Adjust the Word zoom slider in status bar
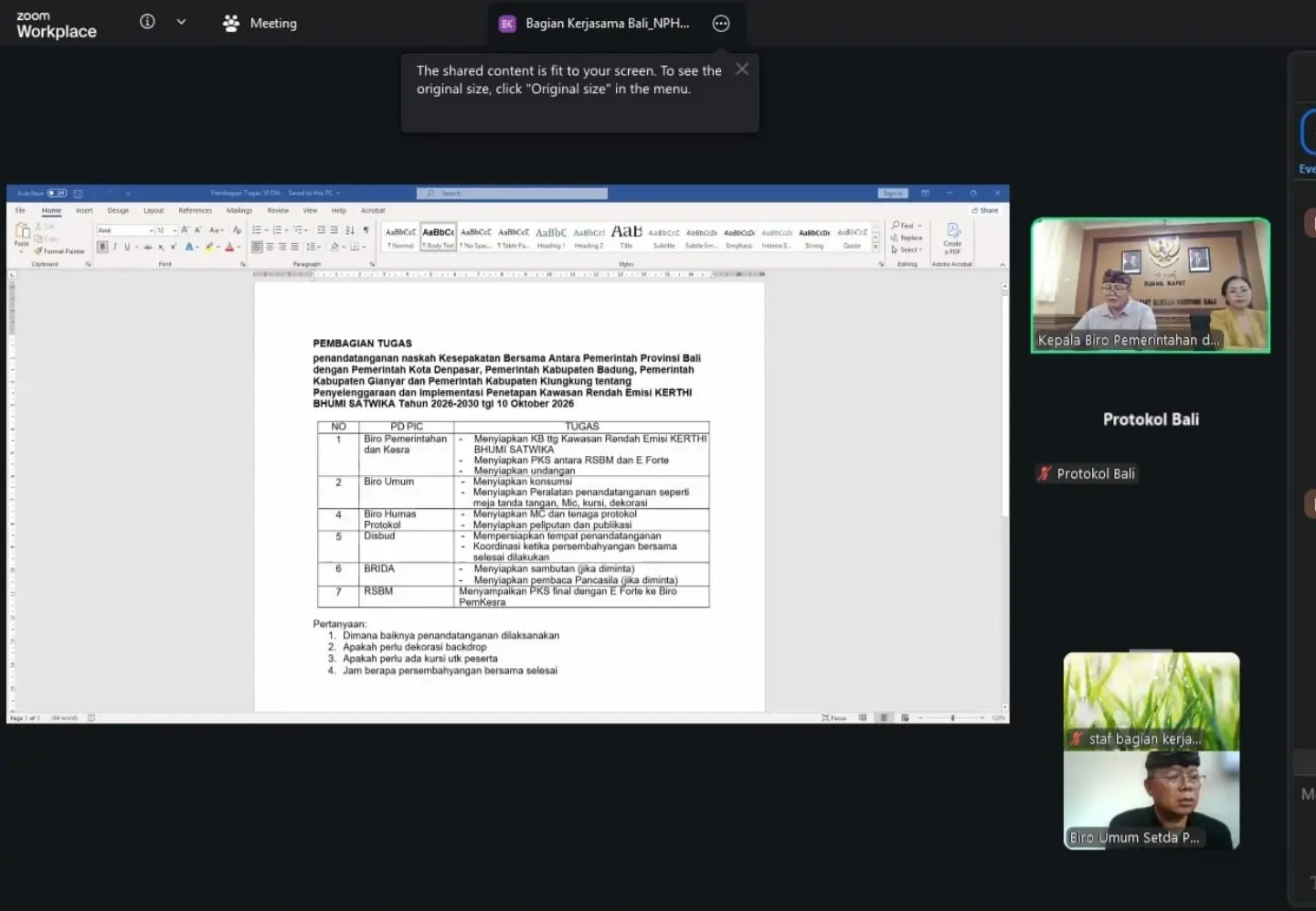This screenshot has height=911, width=1316. pyautogui.click(x=952, y=718)
